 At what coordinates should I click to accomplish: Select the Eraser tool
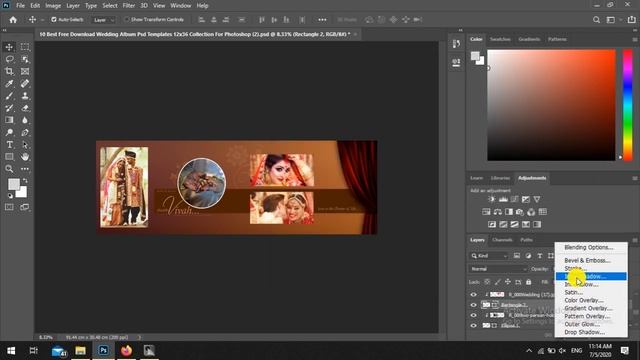25,108
